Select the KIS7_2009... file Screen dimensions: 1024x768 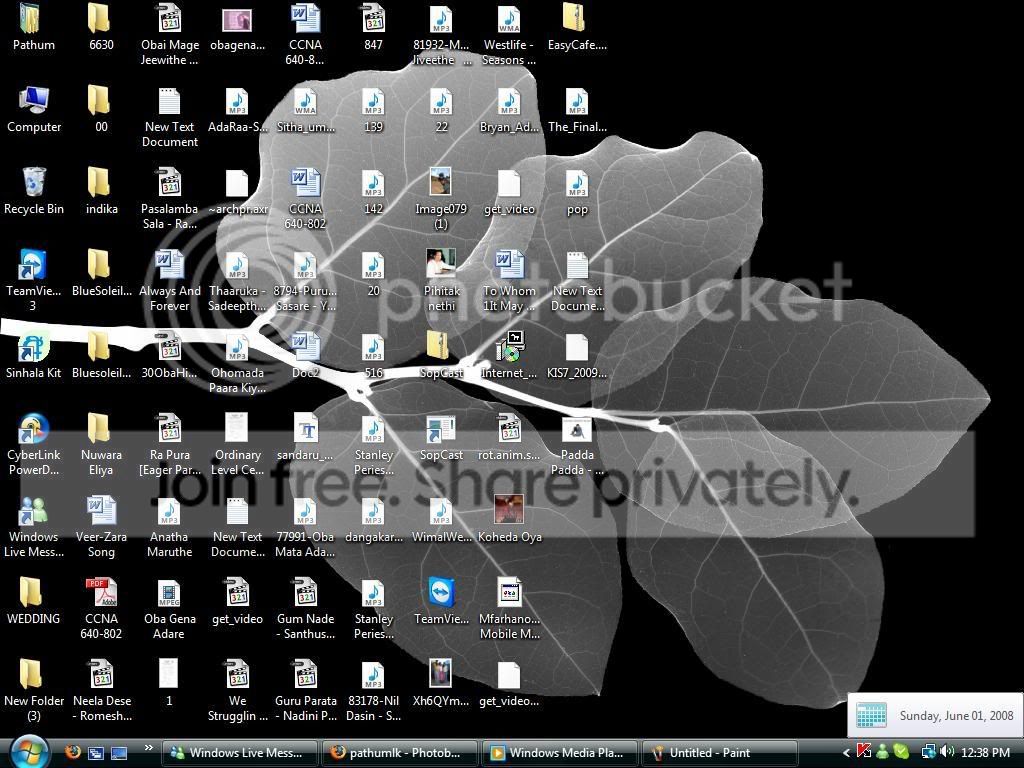click(577, 348)
